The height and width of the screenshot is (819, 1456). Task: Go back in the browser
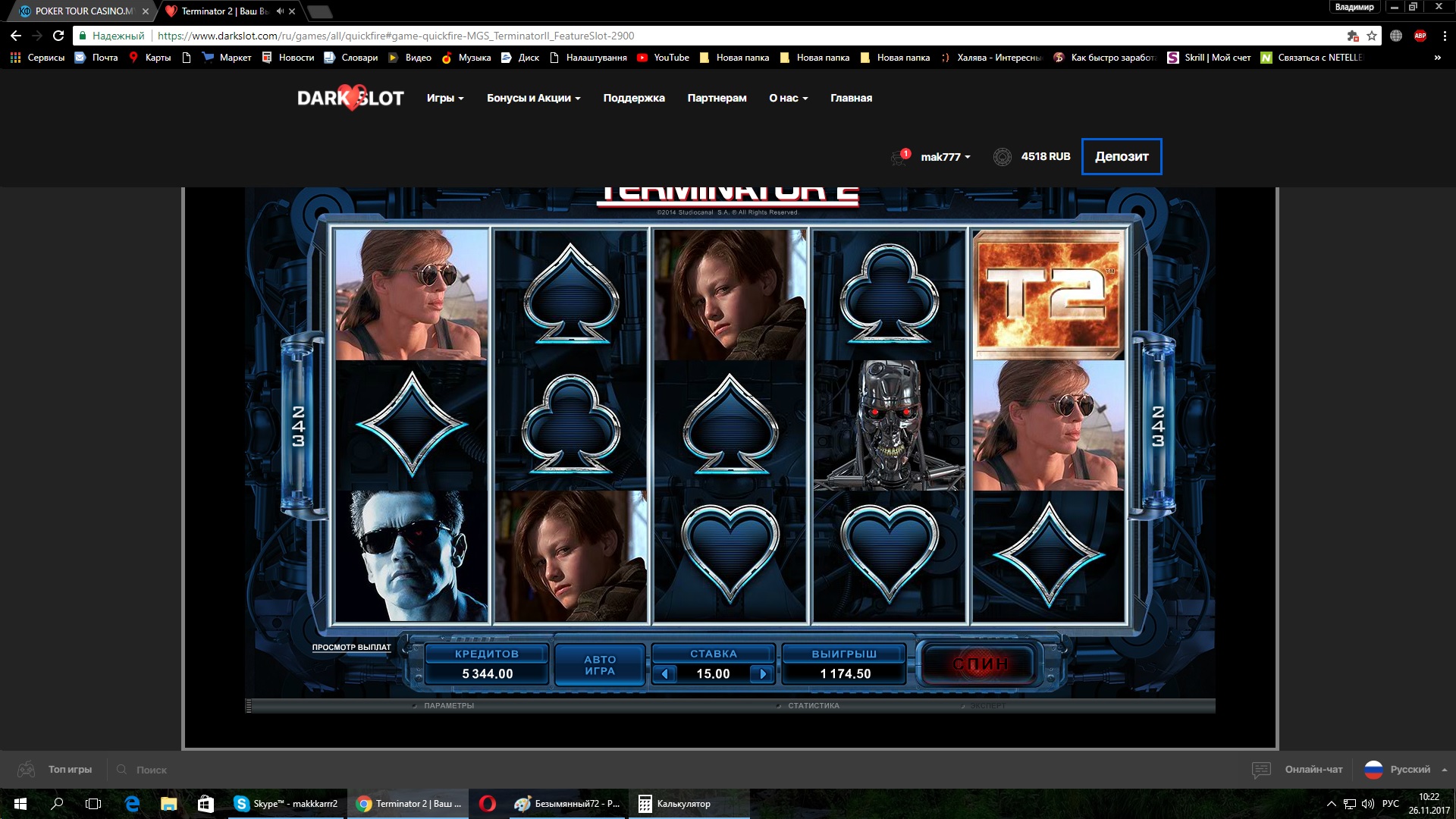coord(16,36)
